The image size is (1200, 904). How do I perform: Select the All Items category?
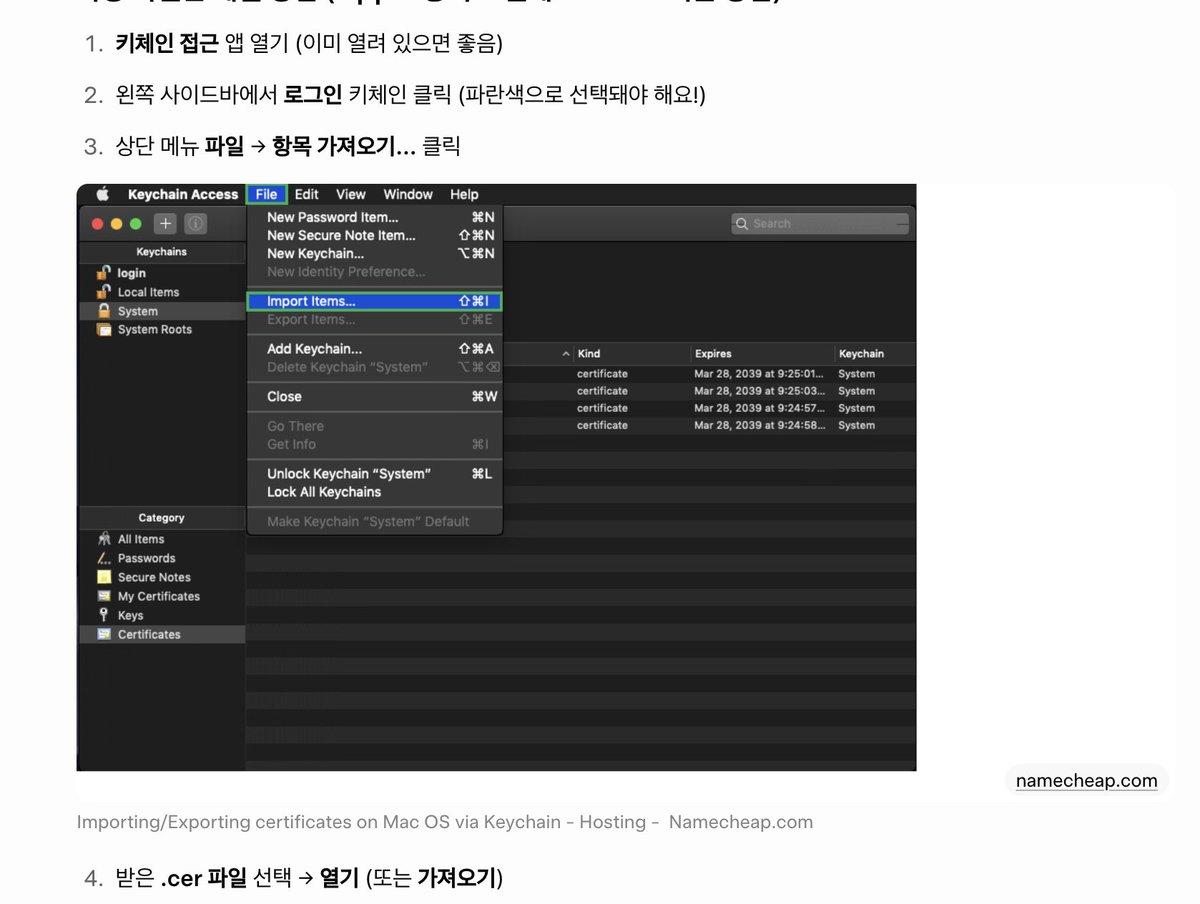coord(162,539)
